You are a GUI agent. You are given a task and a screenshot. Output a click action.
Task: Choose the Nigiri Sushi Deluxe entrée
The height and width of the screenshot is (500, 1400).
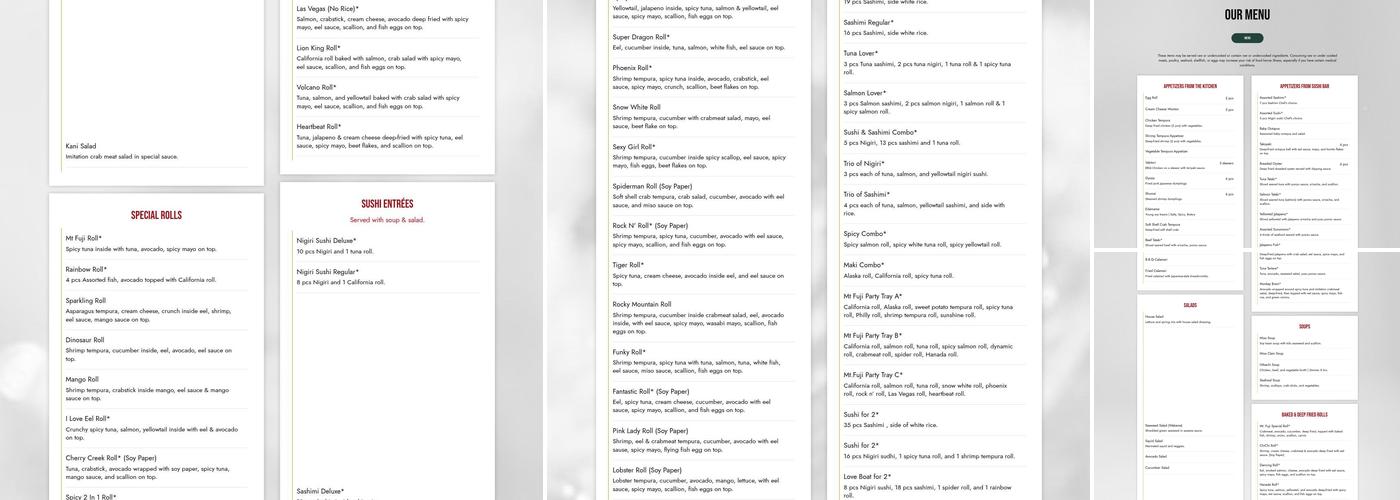point(326,240)
